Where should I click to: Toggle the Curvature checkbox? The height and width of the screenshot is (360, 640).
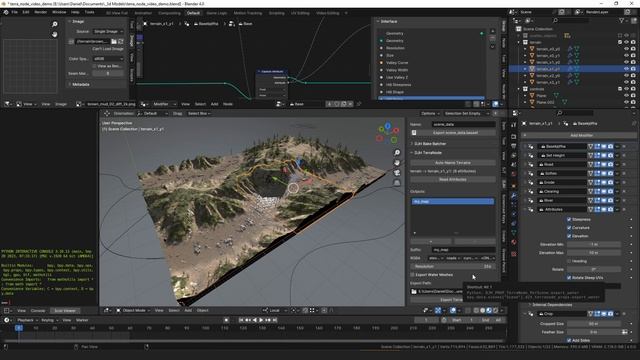[x=569, y=227]
